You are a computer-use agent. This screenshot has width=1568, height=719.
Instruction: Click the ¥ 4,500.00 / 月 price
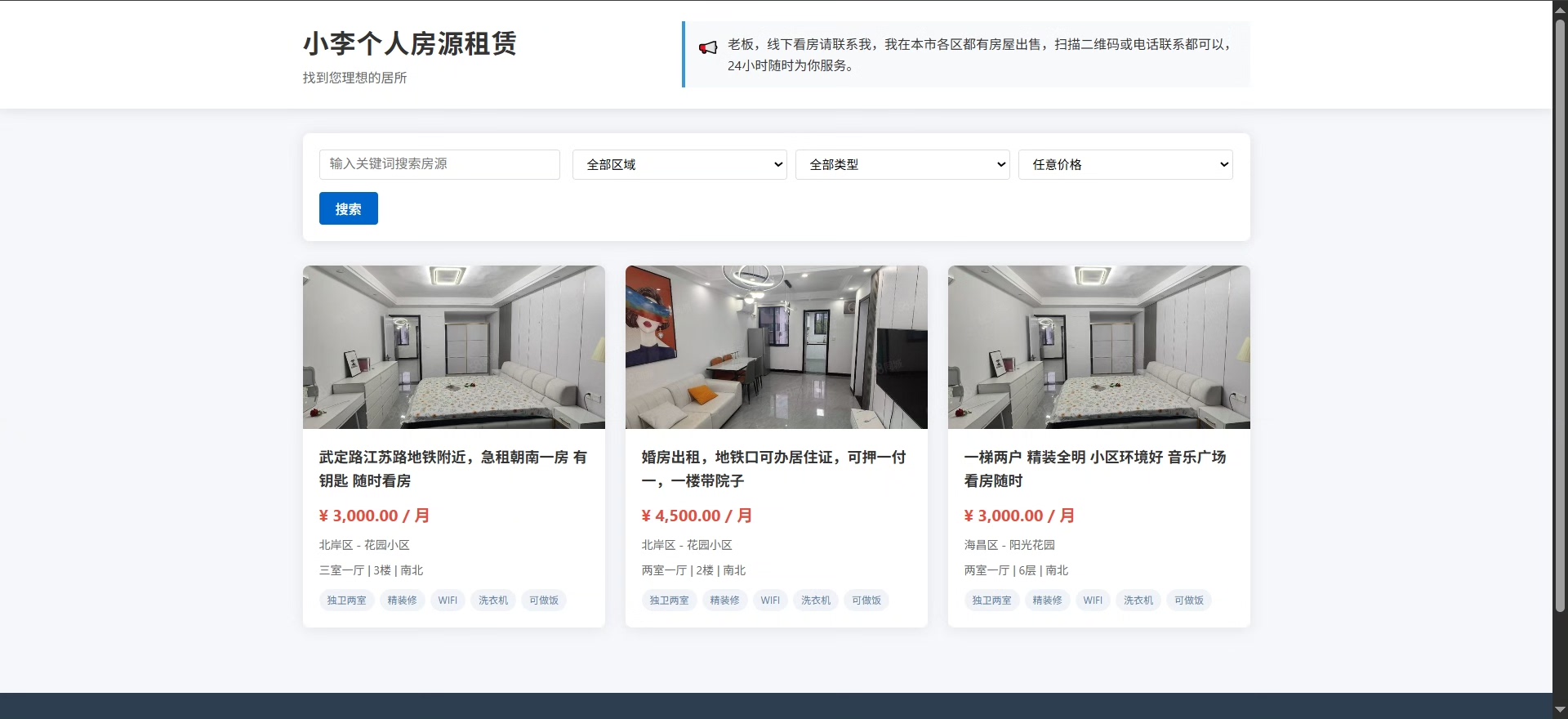pyautogui.click(x=697, y=516)
